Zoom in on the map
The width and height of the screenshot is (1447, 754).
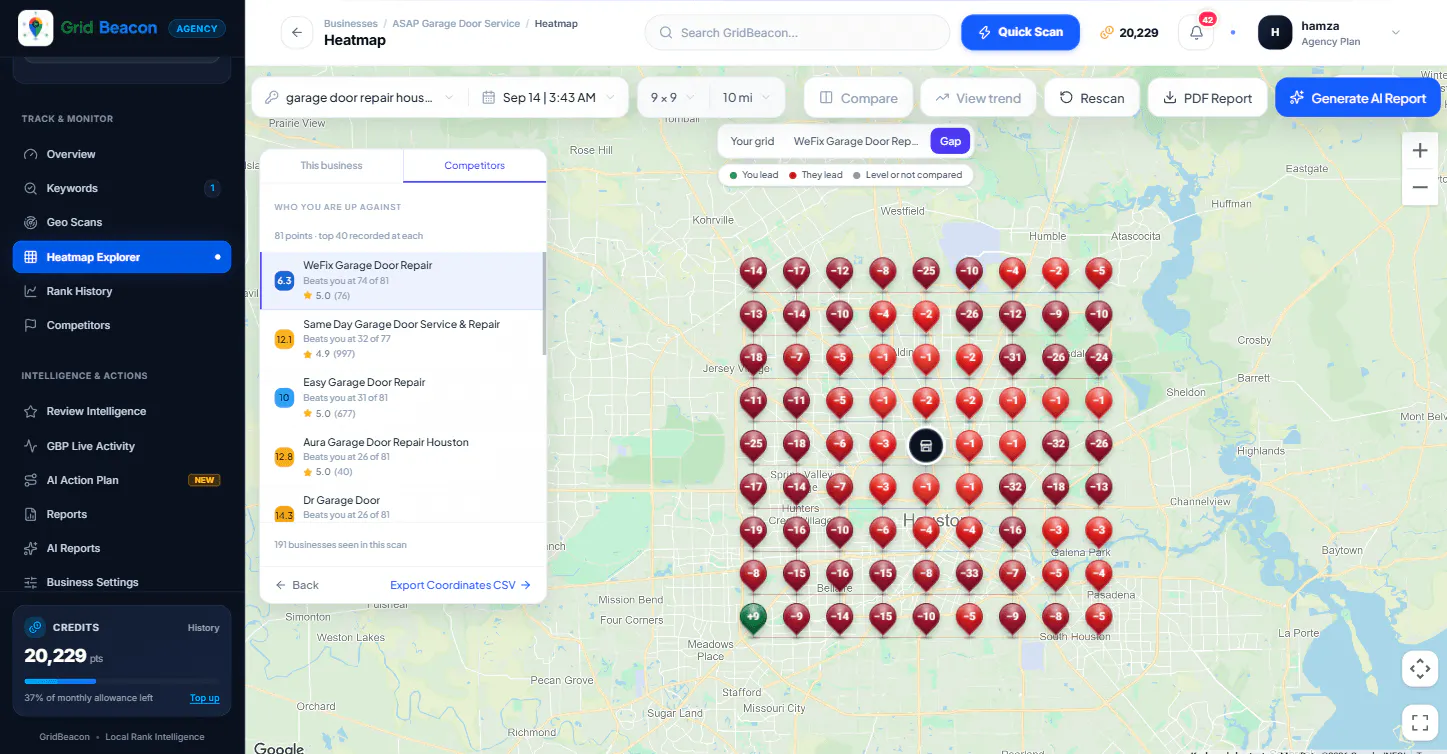1420,151
